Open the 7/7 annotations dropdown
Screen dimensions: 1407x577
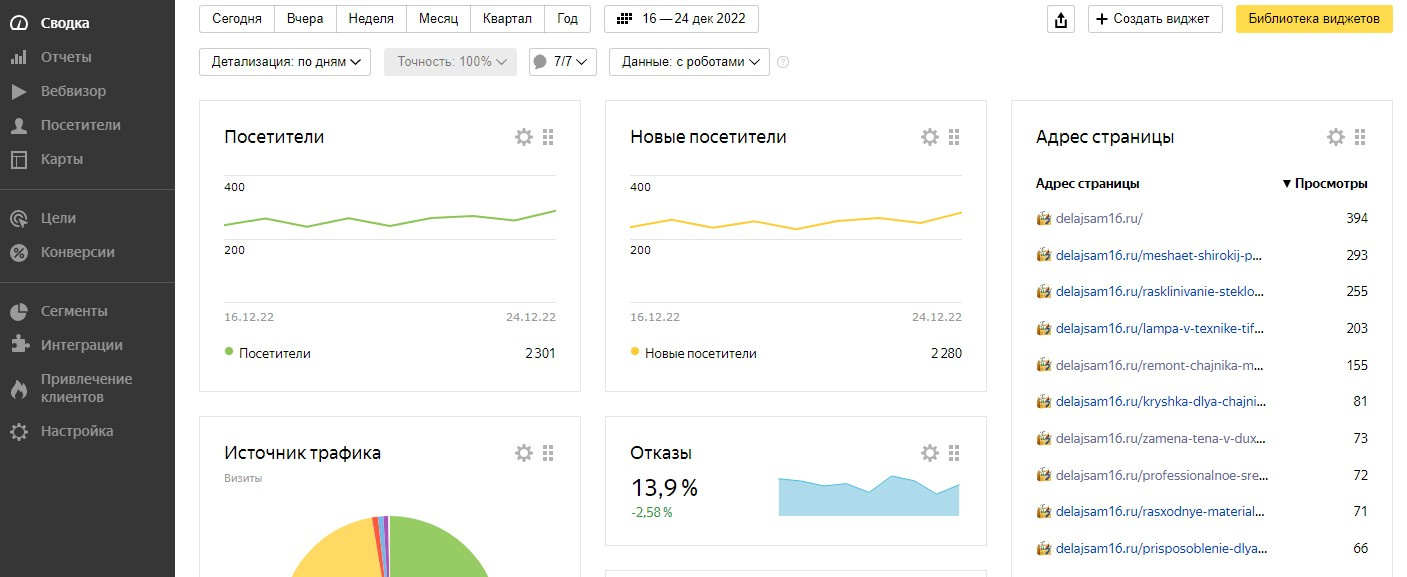coord(563,62)
